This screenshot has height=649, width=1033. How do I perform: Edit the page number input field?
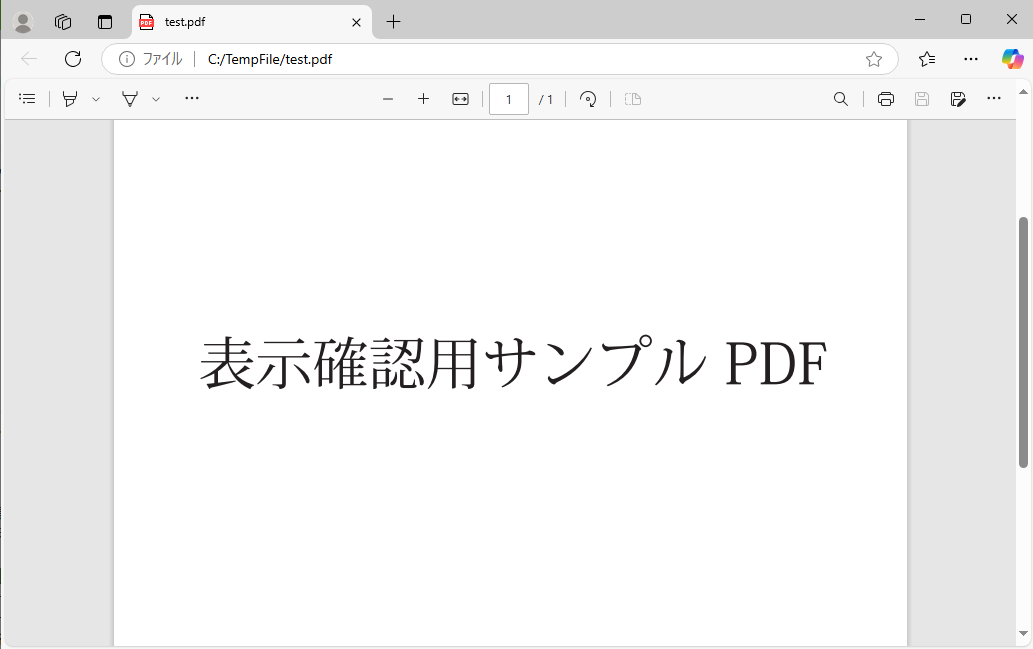point(508,99)
